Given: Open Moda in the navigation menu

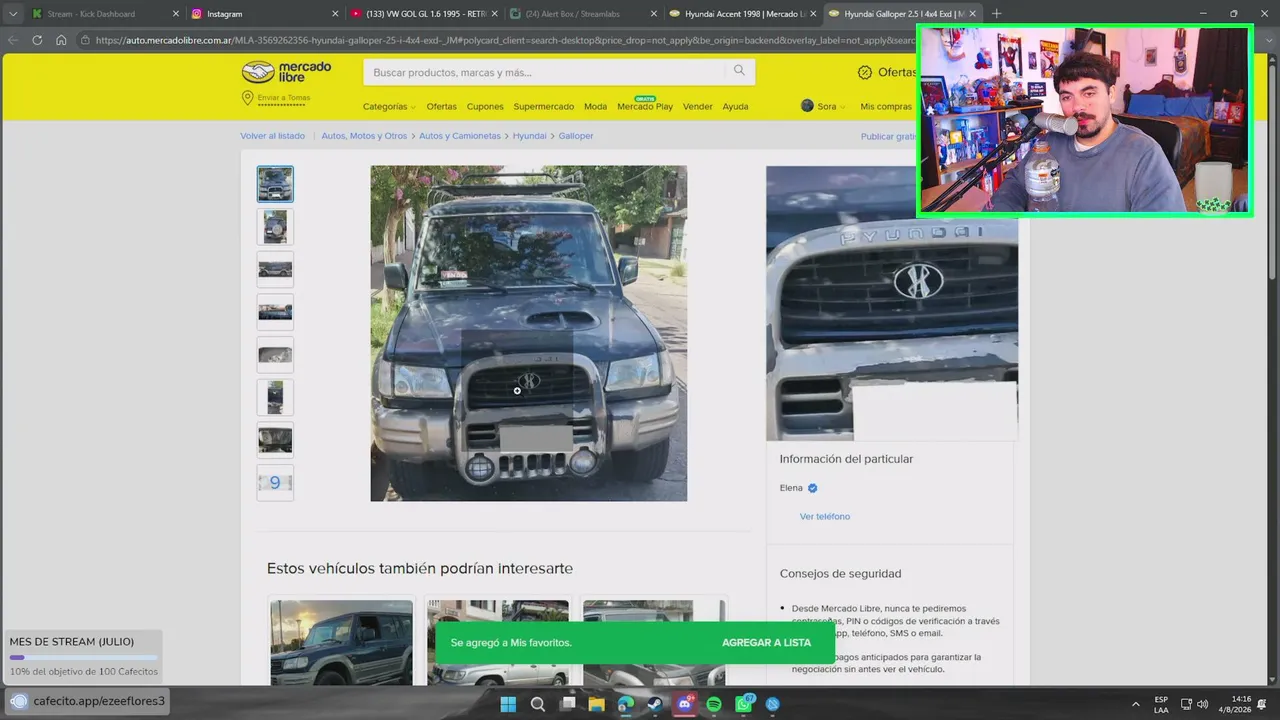Looking at the screenshot, I should pos(595,106).
